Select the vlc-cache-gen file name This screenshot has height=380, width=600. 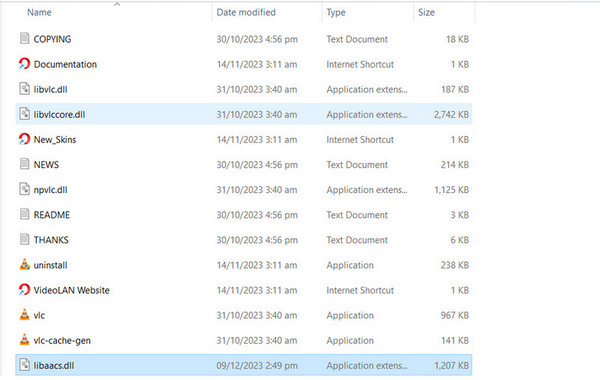(x=62, y=341)
